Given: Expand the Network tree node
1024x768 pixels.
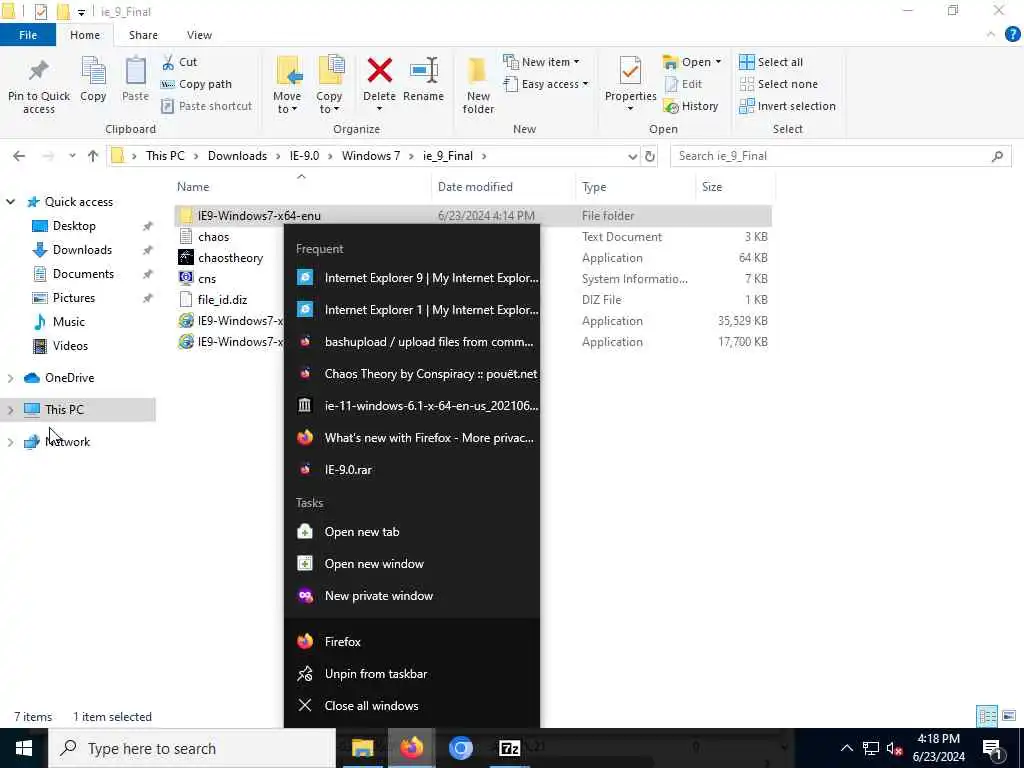Looking at the screenshot, I should click(x=10, y=442).
